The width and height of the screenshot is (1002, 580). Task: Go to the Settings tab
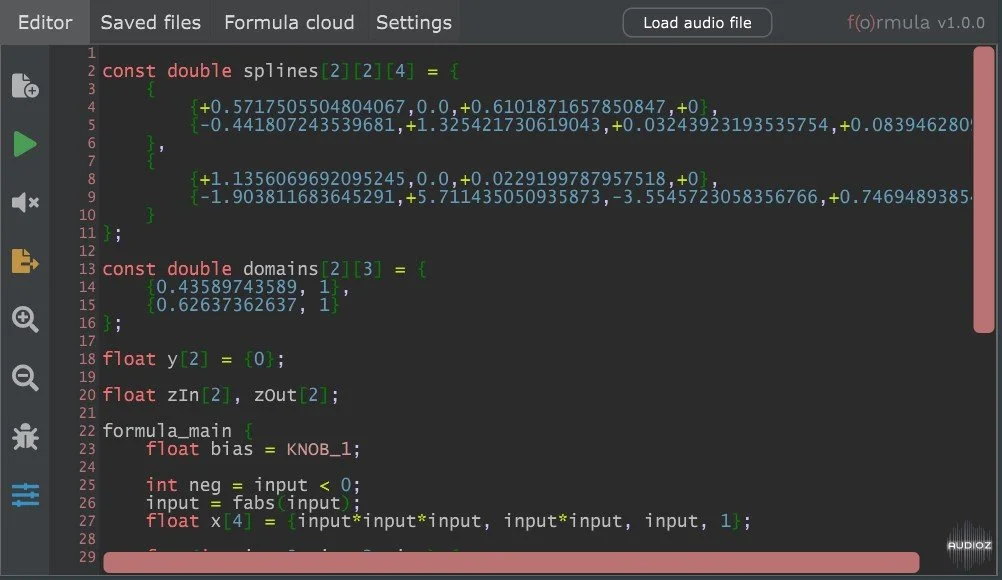click(413, 22)
